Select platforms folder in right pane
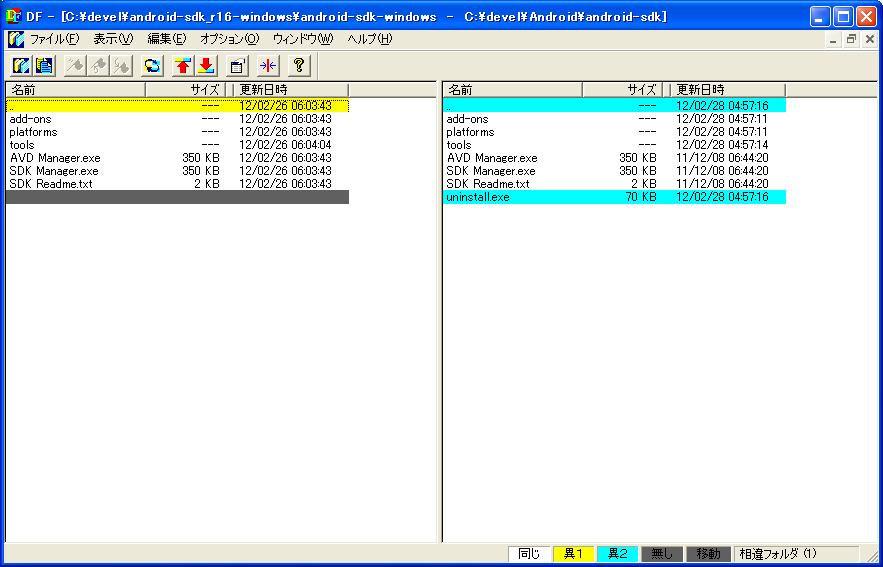The height and width of the screenshot is (567, 883). tap(614, 132)
